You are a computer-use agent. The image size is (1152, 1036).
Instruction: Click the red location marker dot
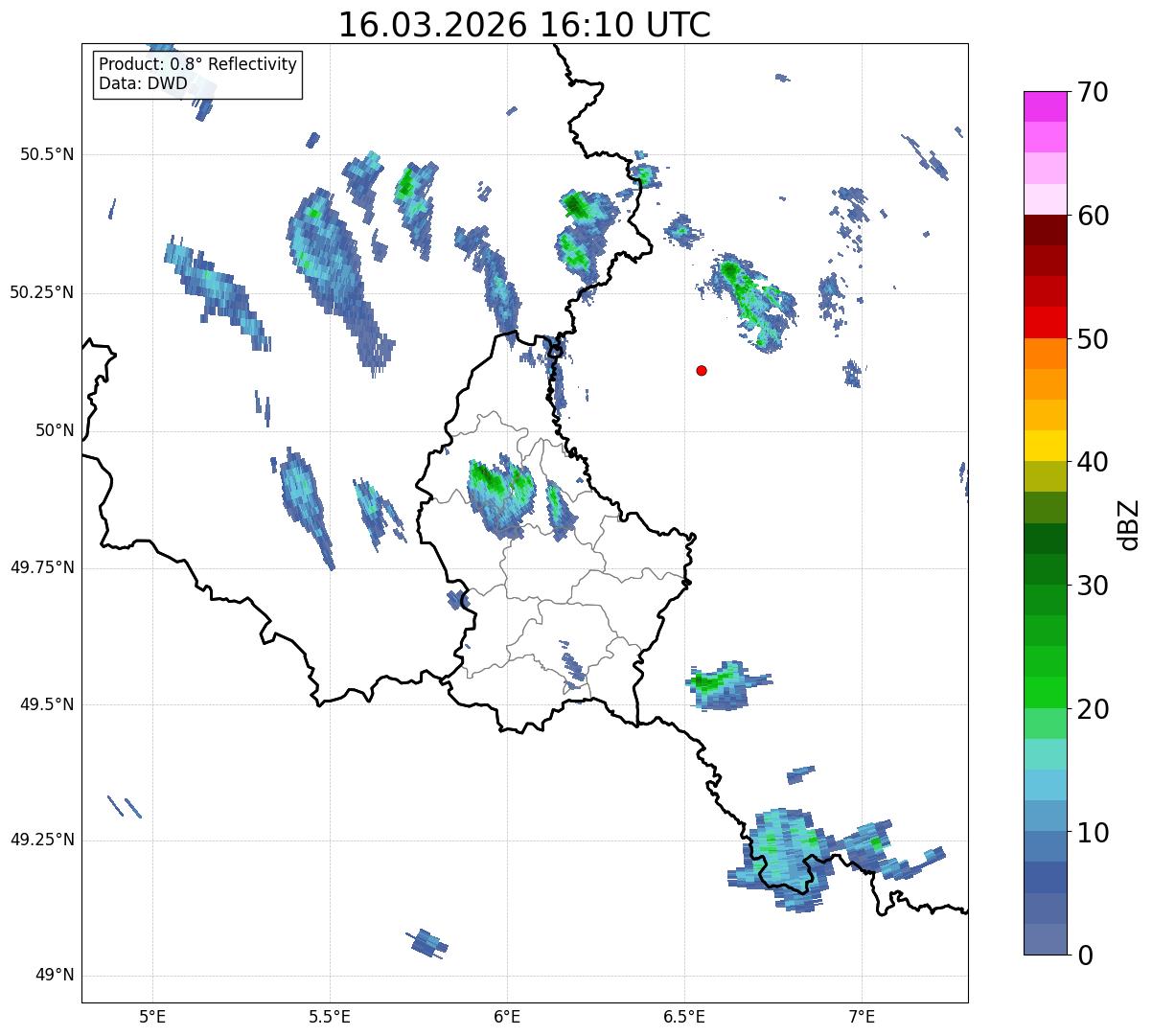point(702,370)
